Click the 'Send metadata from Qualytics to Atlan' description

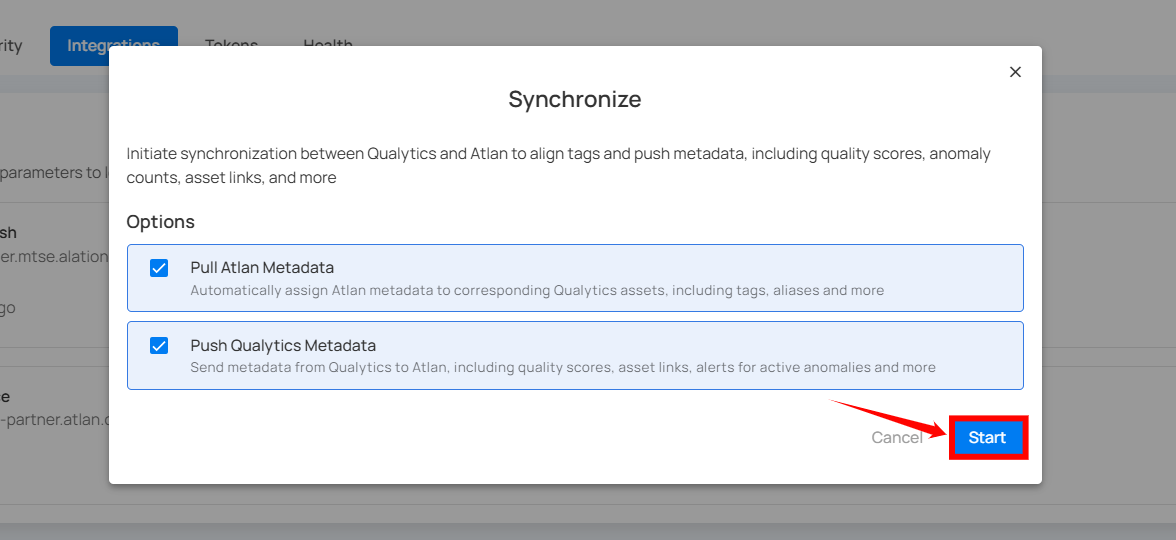coord(562,368)
